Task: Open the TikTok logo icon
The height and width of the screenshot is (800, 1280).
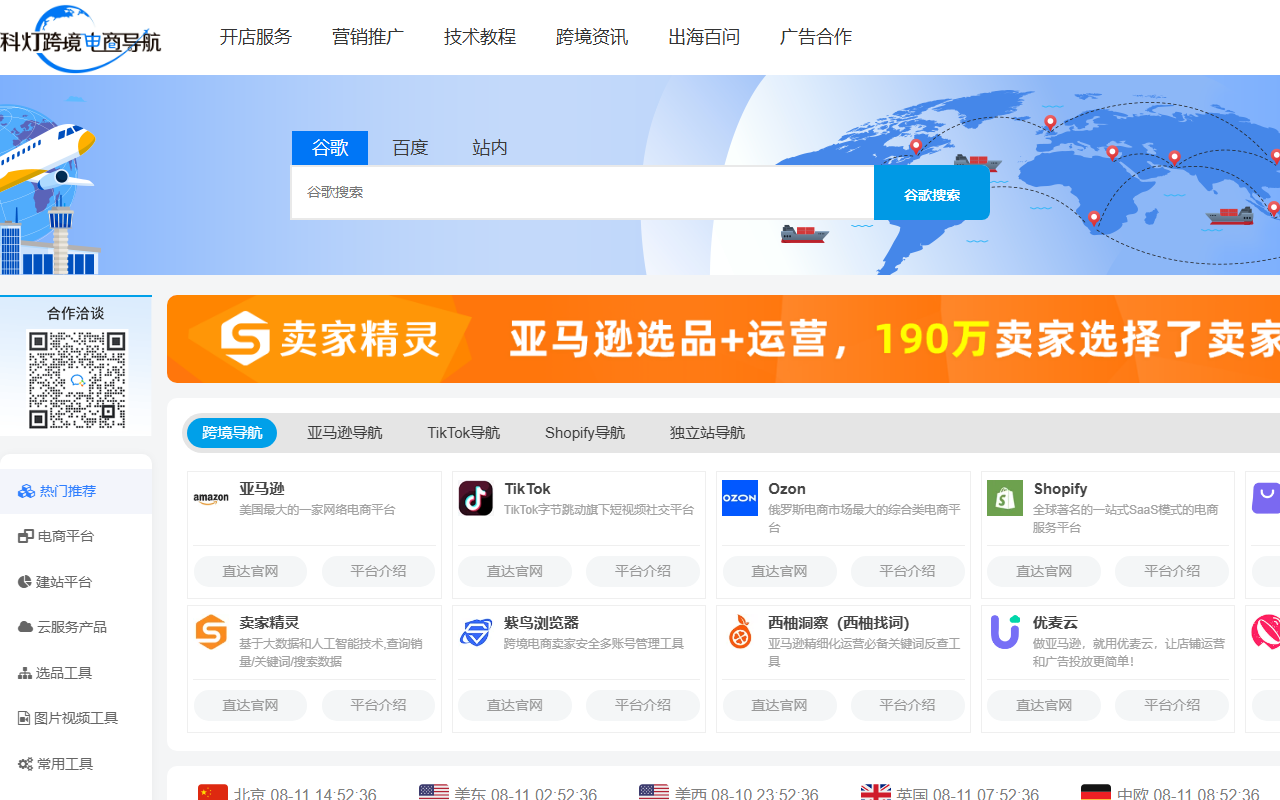Action: click(476, 498)
